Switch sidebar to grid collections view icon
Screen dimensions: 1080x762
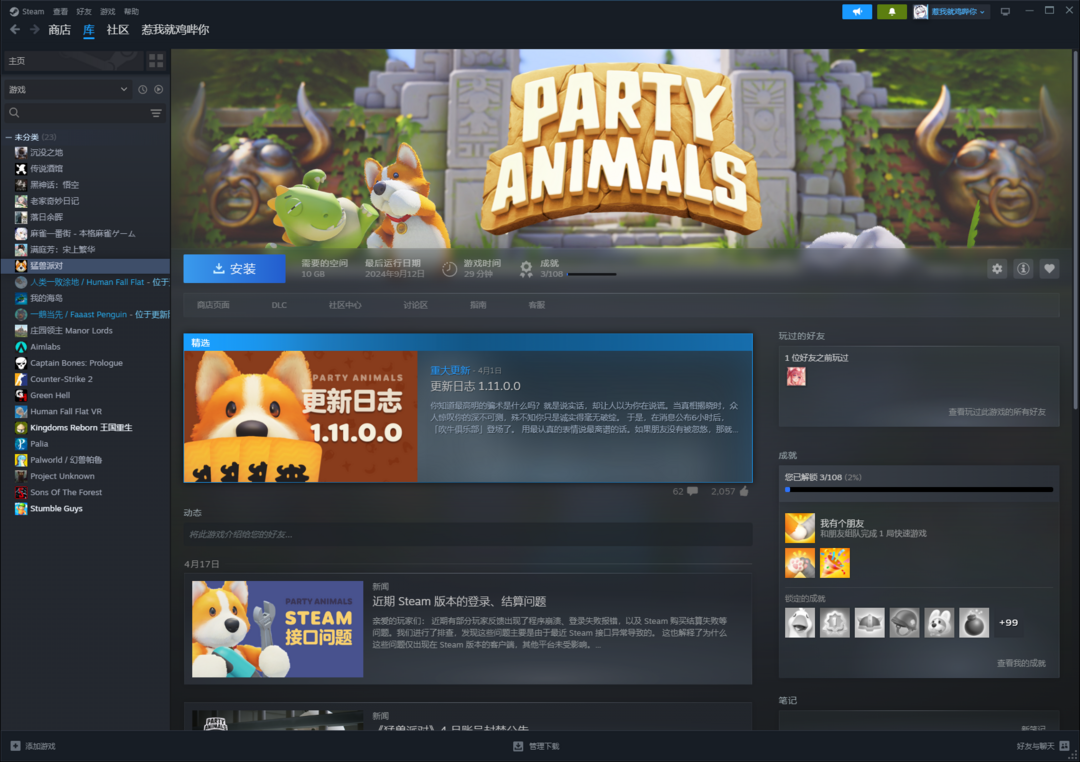pyautogui.click(x=156, y=61)
